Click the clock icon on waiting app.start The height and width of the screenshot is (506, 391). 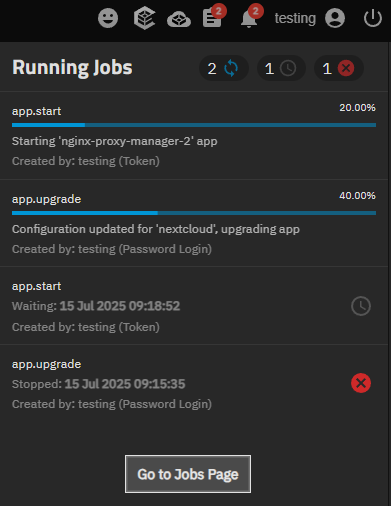[x=361, y=306]
